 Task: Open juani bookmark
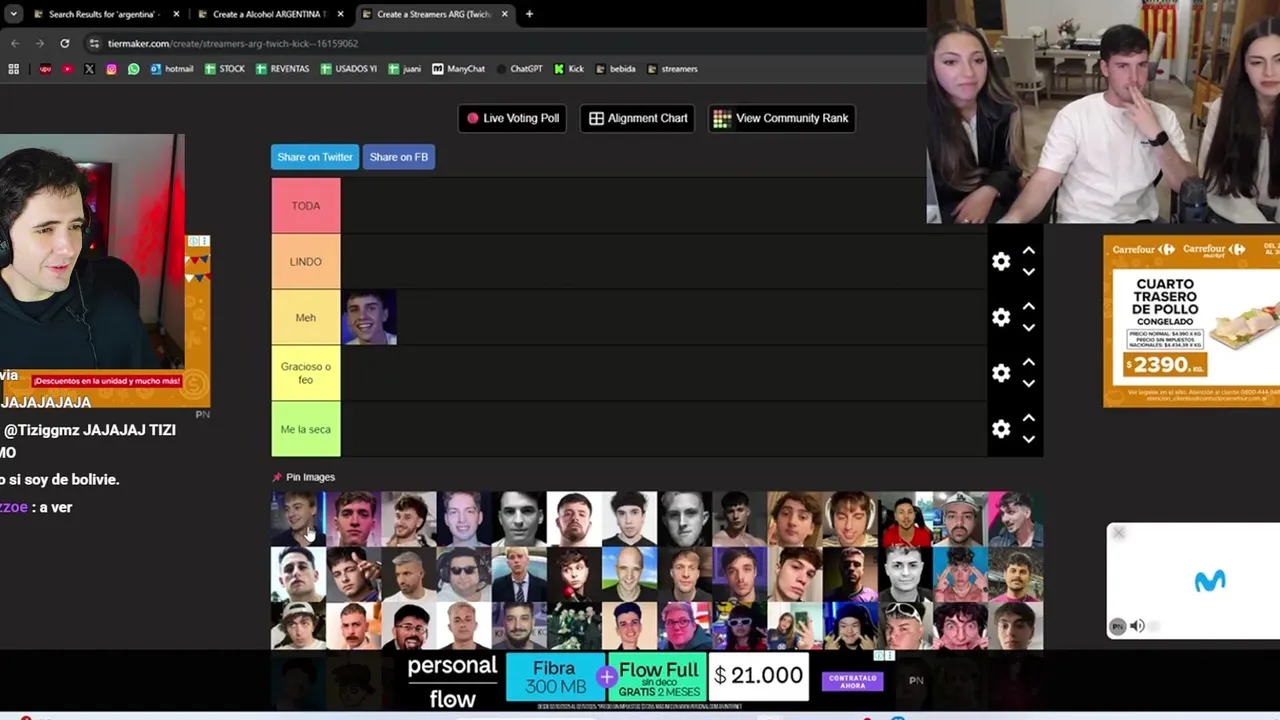pos(405,69)
